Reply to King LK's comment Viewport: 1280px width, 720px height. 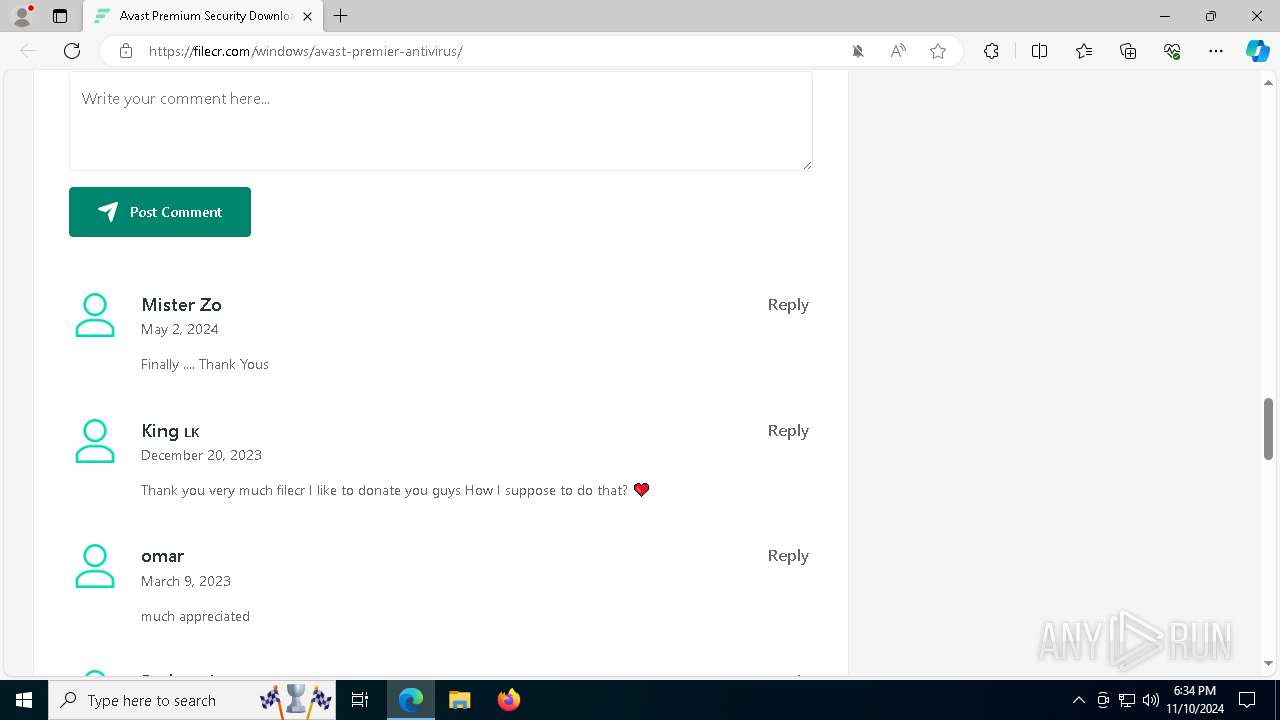pyautogui.click(x=788, y=431)
